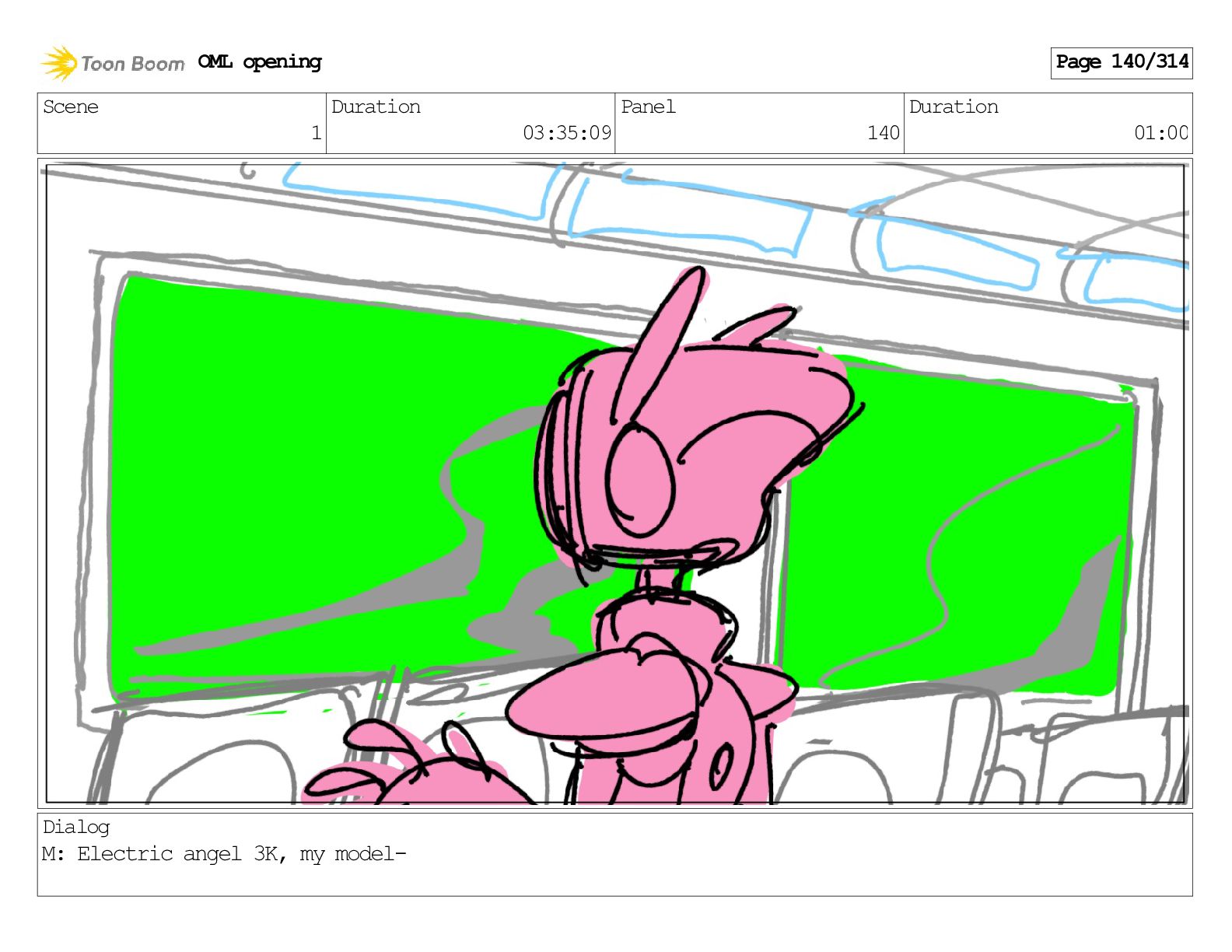Viewport: 1232px width, 952px height.
Task: Select the dialog line "M: Electric angel 3K, my model-"
Action: click(x=224, y=854)
